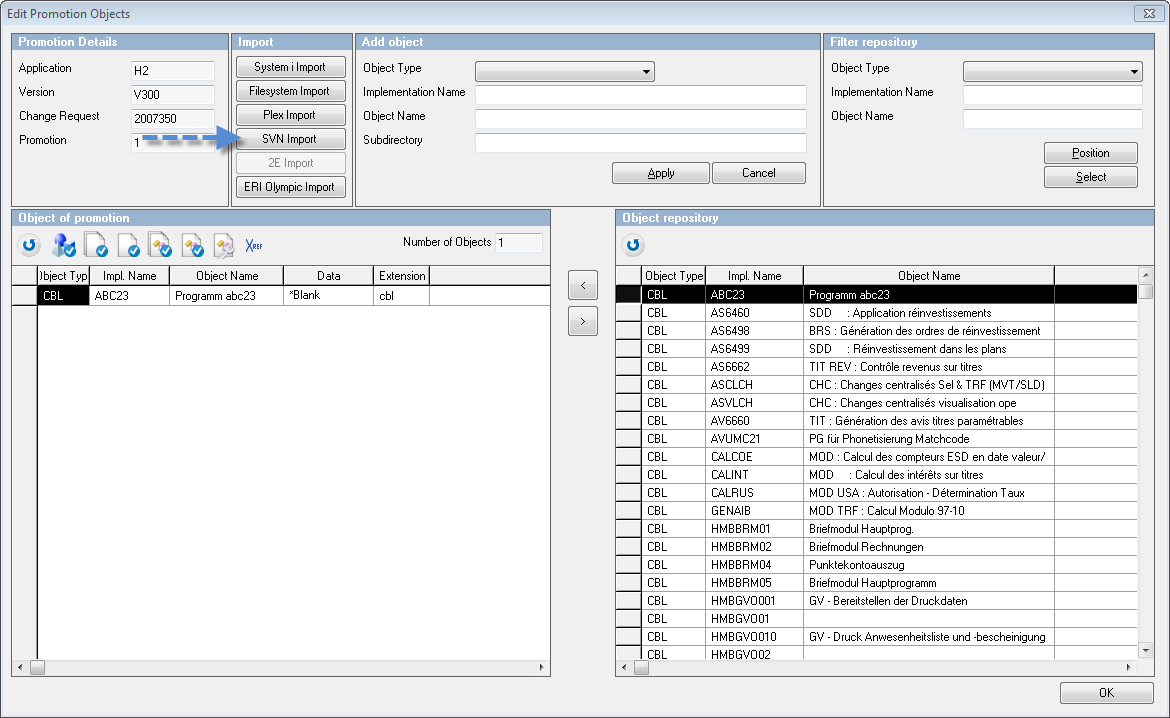Click the stacked diagram documents checkmark icon
The height and width of the screenshot is (718, 1170).
[160, 245]
